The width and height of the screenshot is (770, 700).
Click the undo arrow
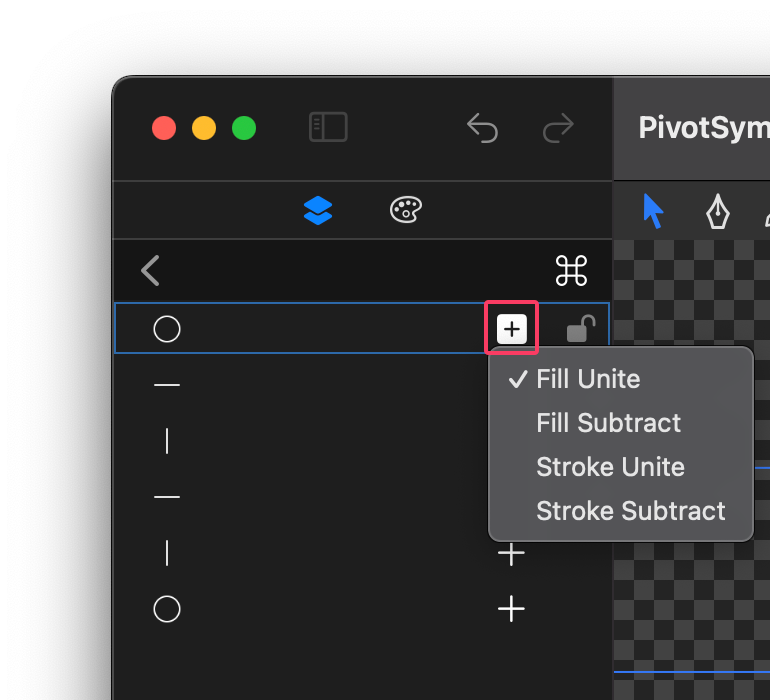482,128
